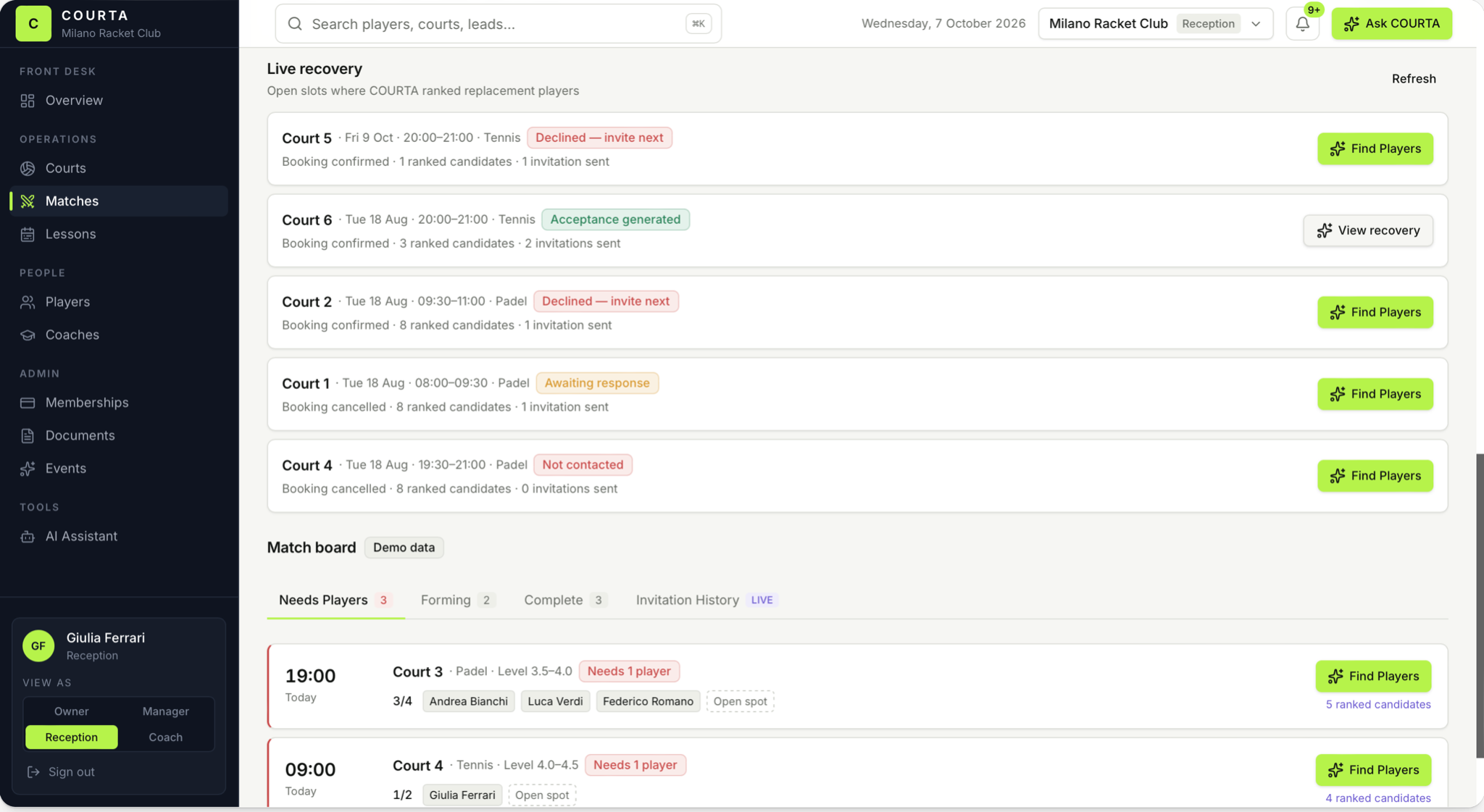
Task: Find Players for cancelled Court 4 Padel
Action: click(x=1375, y=476)
